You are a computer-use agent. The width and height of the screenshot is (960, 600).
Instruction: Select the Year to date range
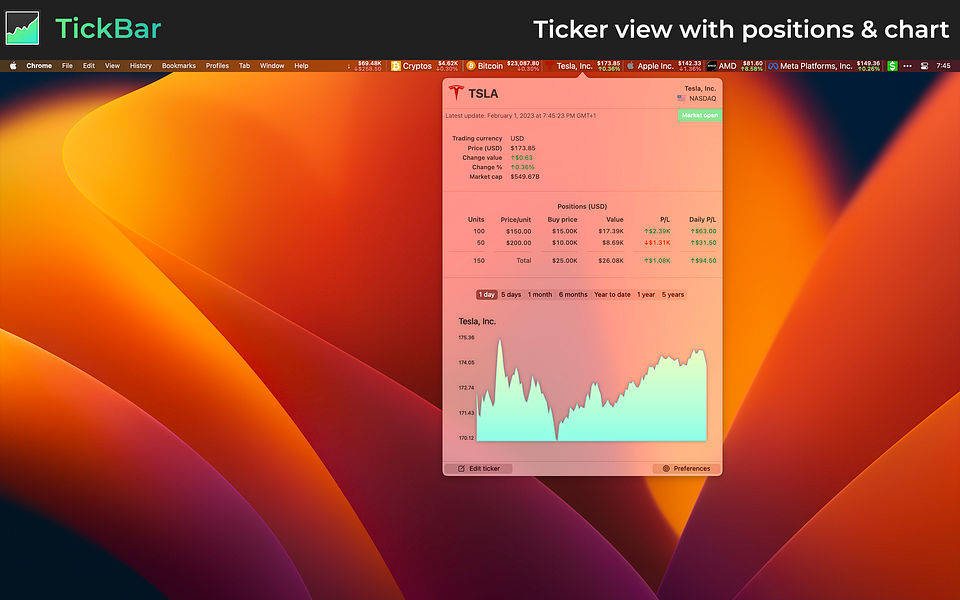point(612,294)
